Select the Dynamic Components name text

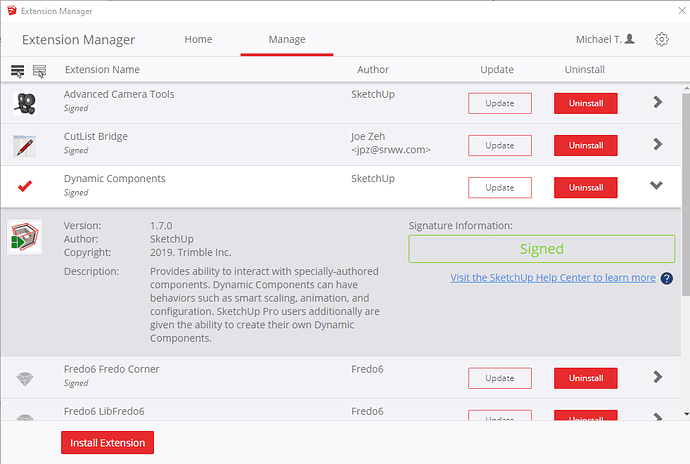(114, 179)
